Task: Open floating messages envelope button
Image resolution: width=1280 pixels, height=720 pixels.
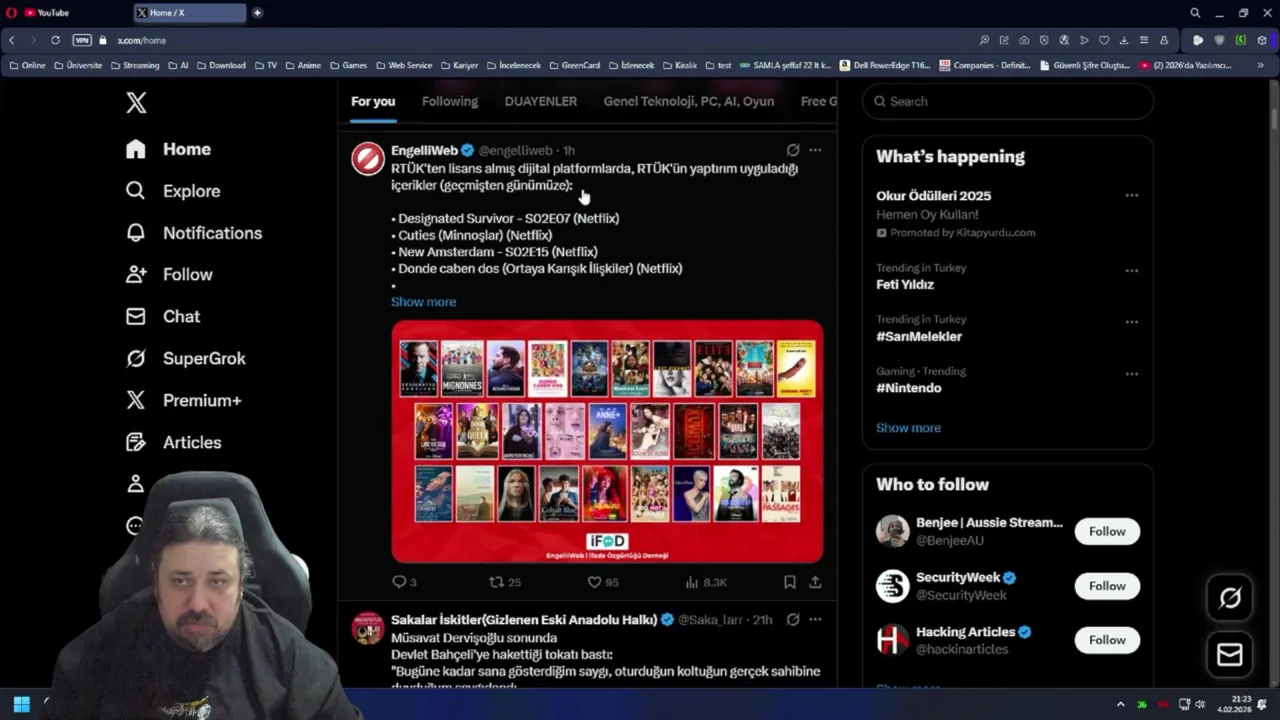Action: point(1230,655)
